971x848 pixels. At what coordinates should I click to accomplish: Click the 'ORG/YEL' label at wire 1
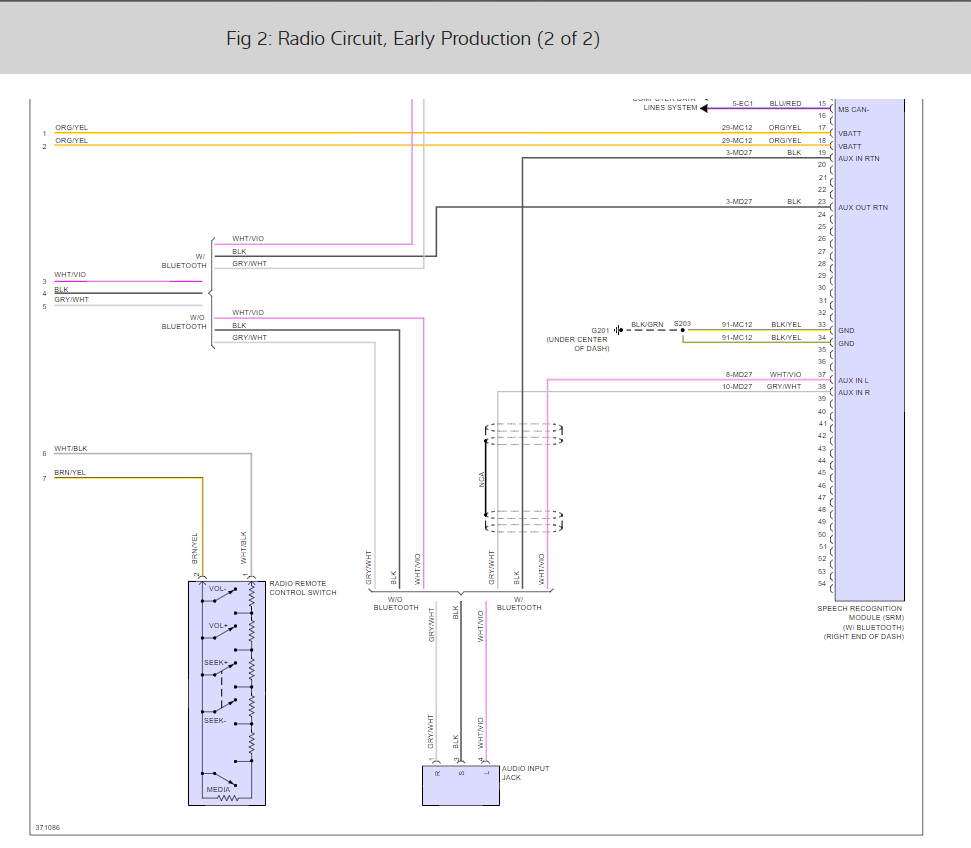(71, 128)
